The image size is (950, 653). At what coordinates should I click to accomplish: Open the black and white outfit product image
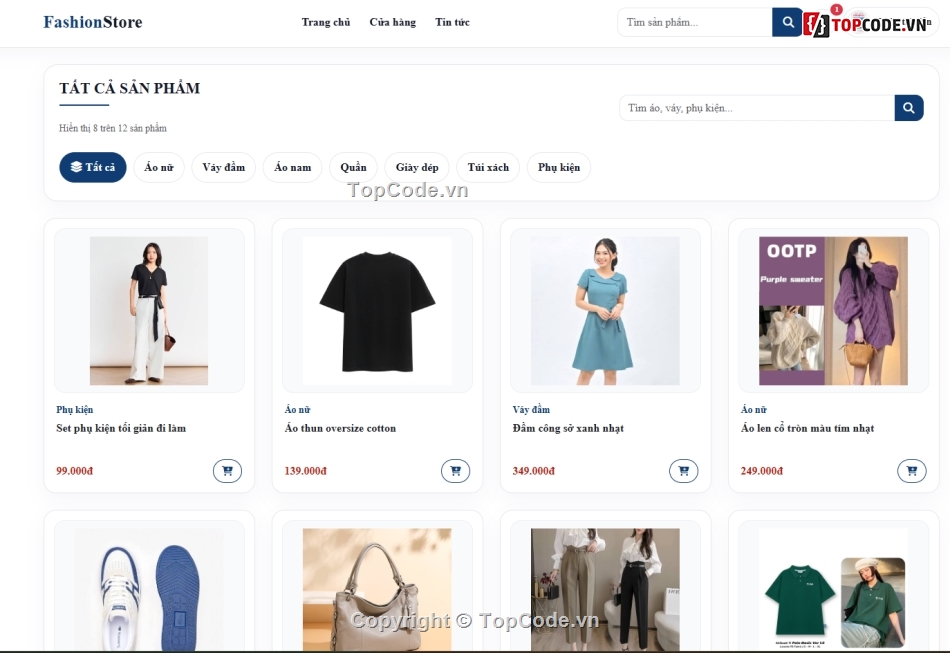tap(149, 311)
